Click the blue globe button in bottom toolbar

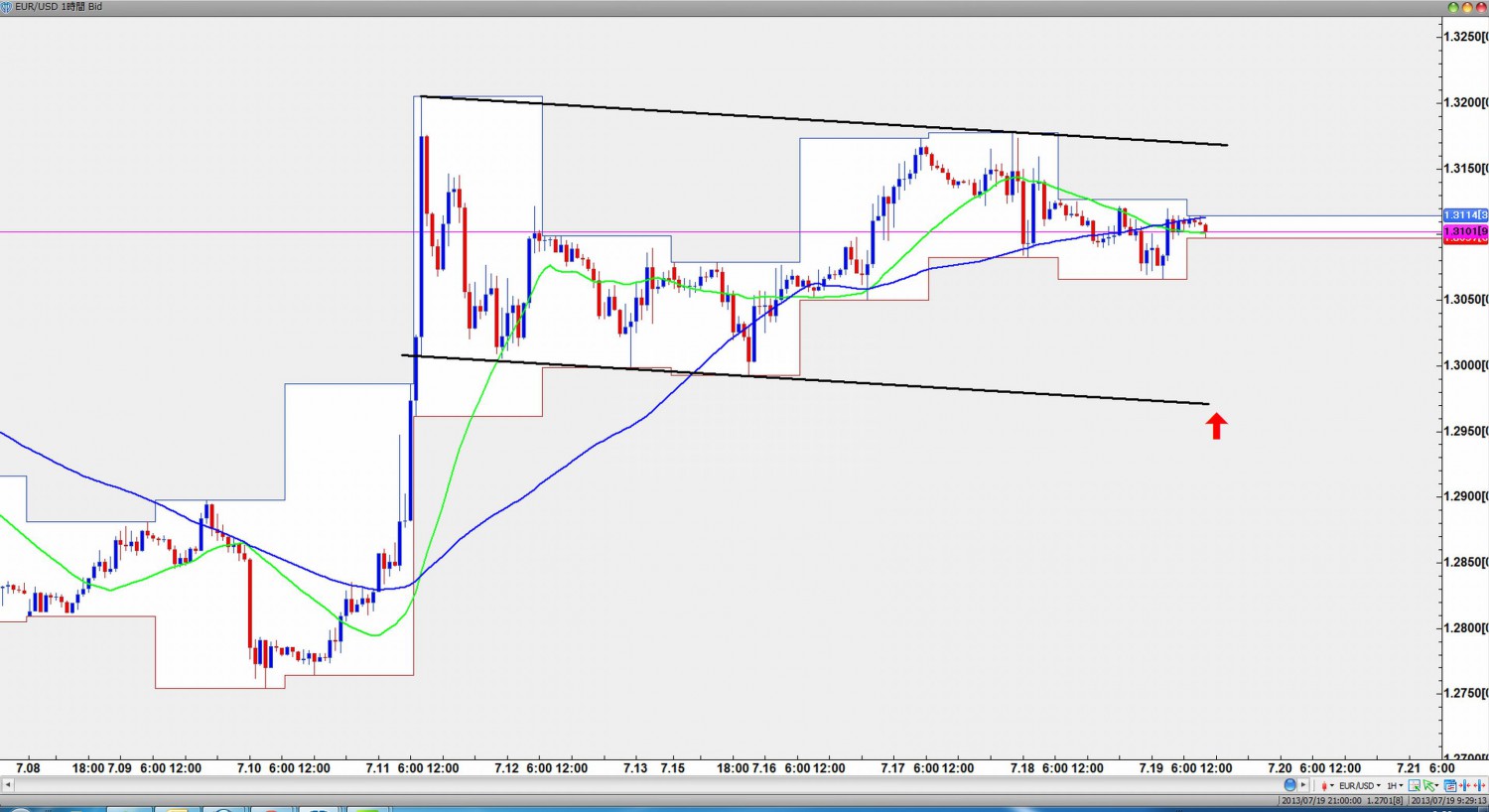tap(1289, 785)
